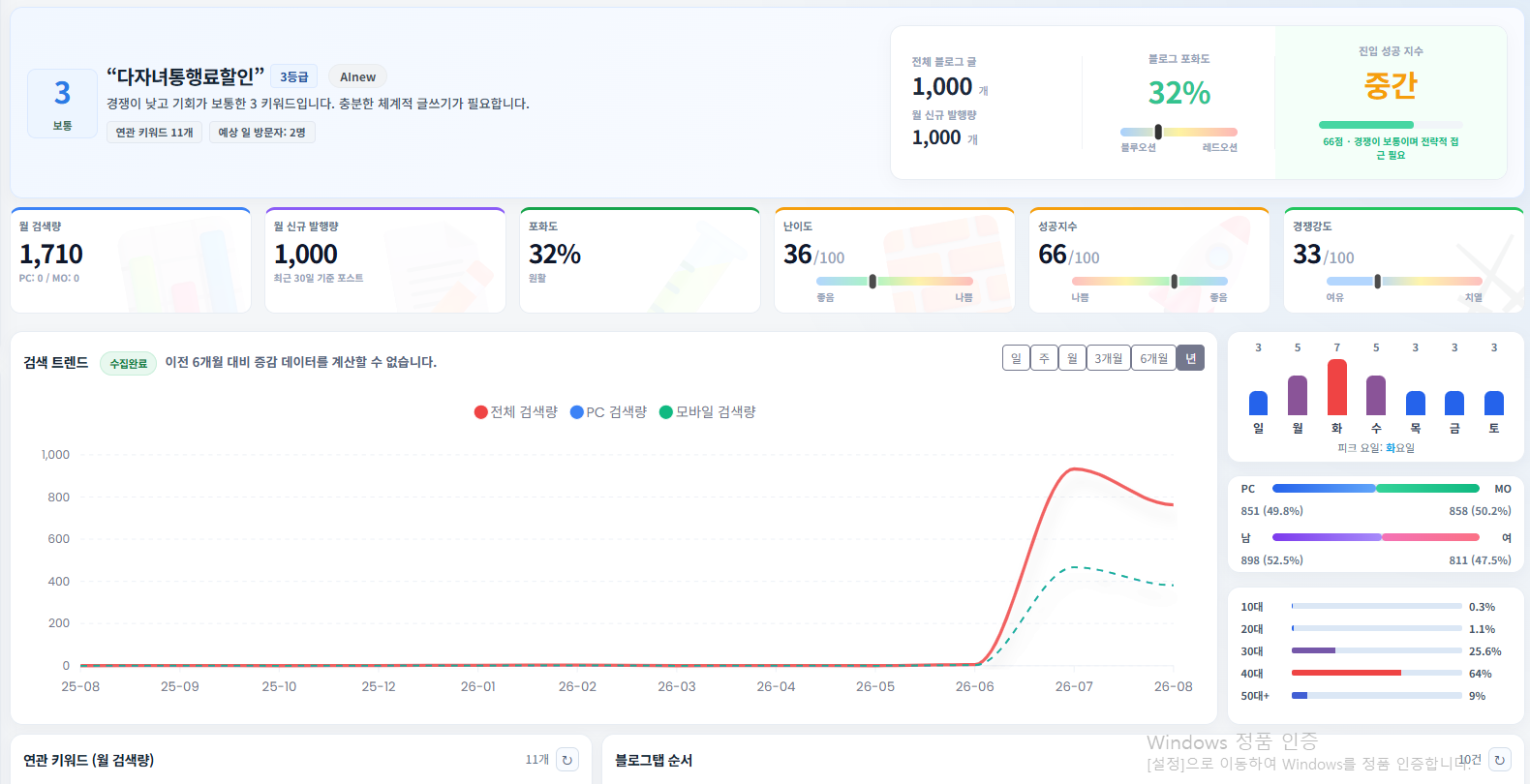
Task: Click the difficulty 36/100 gauge slider
Action: pyautogui.click(x=895, y=281)
